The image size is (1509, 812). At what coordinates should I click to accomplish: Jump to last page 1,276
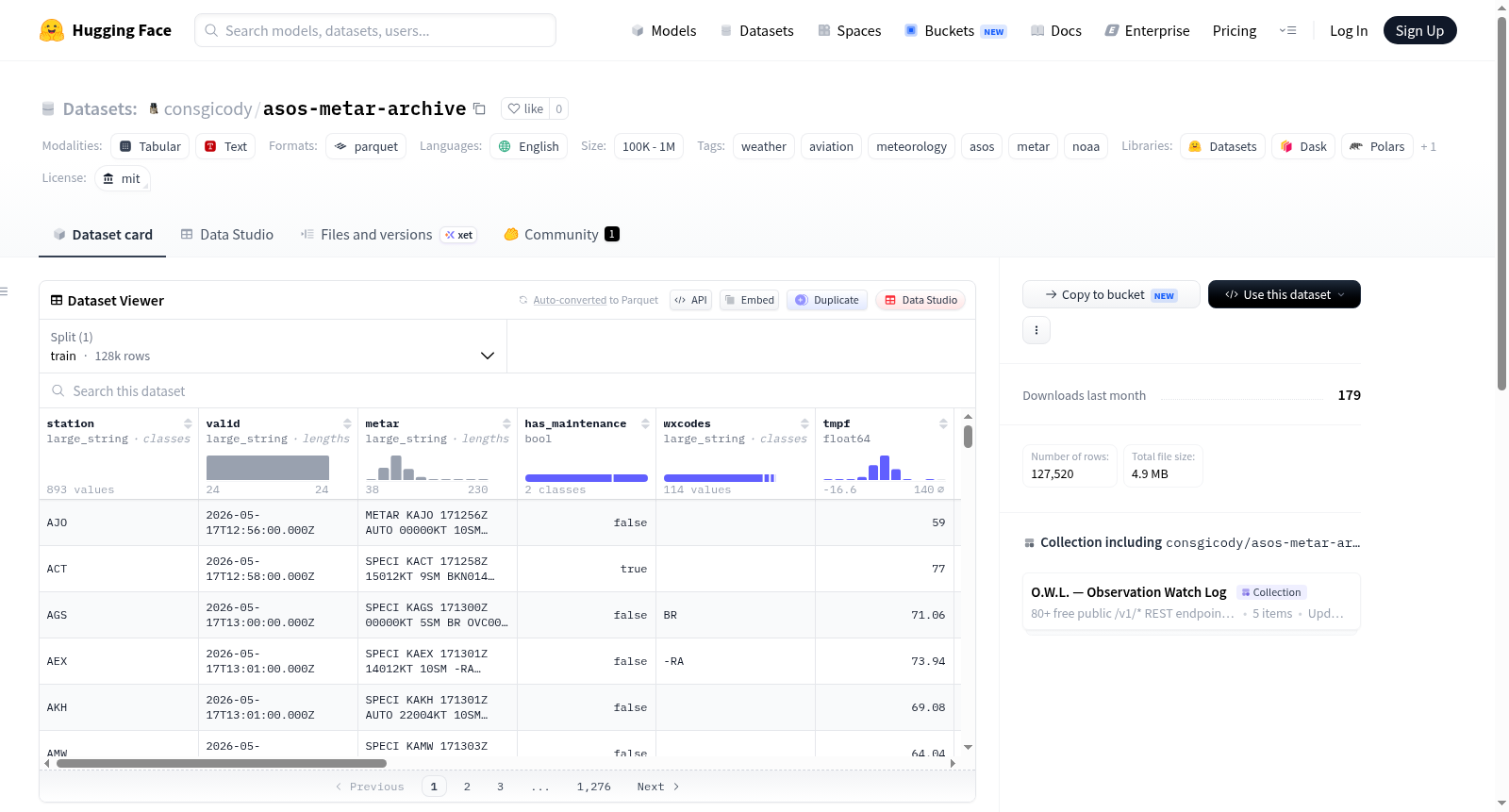pos(594,787)
